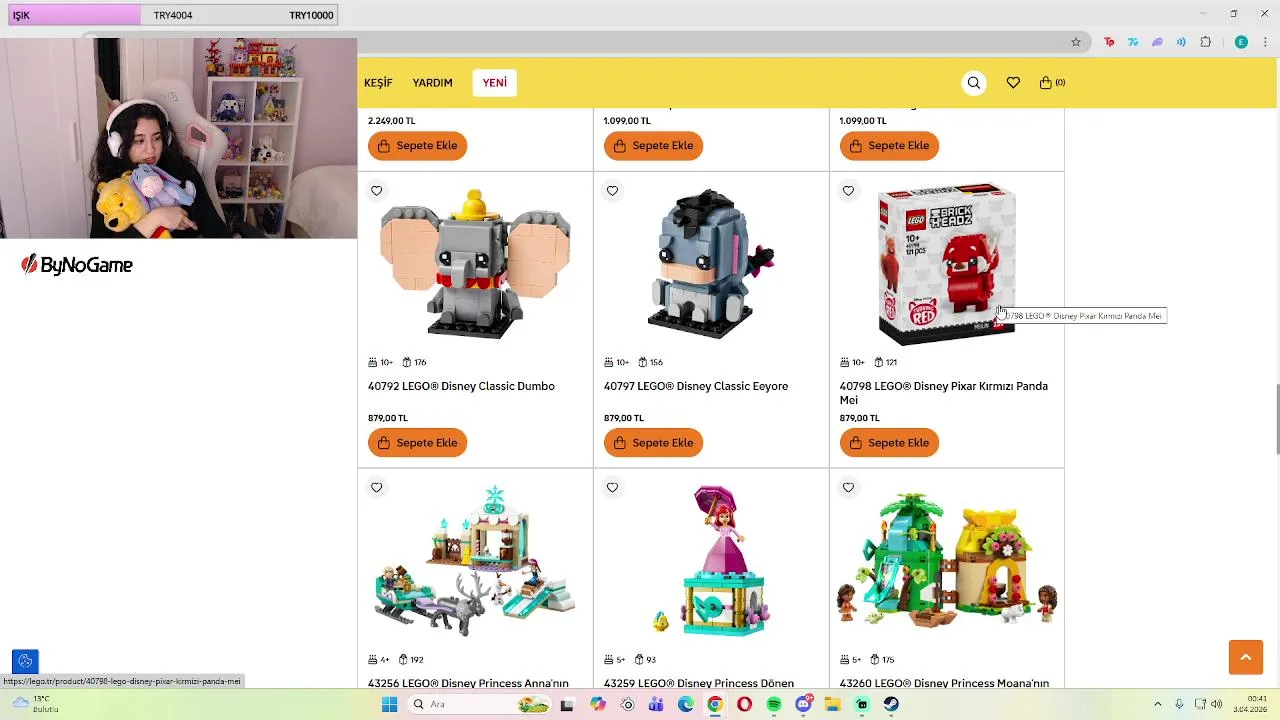Favorite the Anna'nın sleigh set heart

pos(376,488)
